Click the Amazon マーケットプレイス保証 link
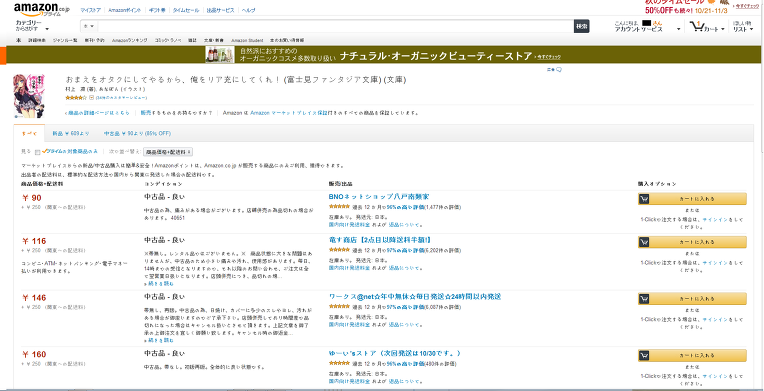Screen dimensions: 764x391 coord(288,113)
